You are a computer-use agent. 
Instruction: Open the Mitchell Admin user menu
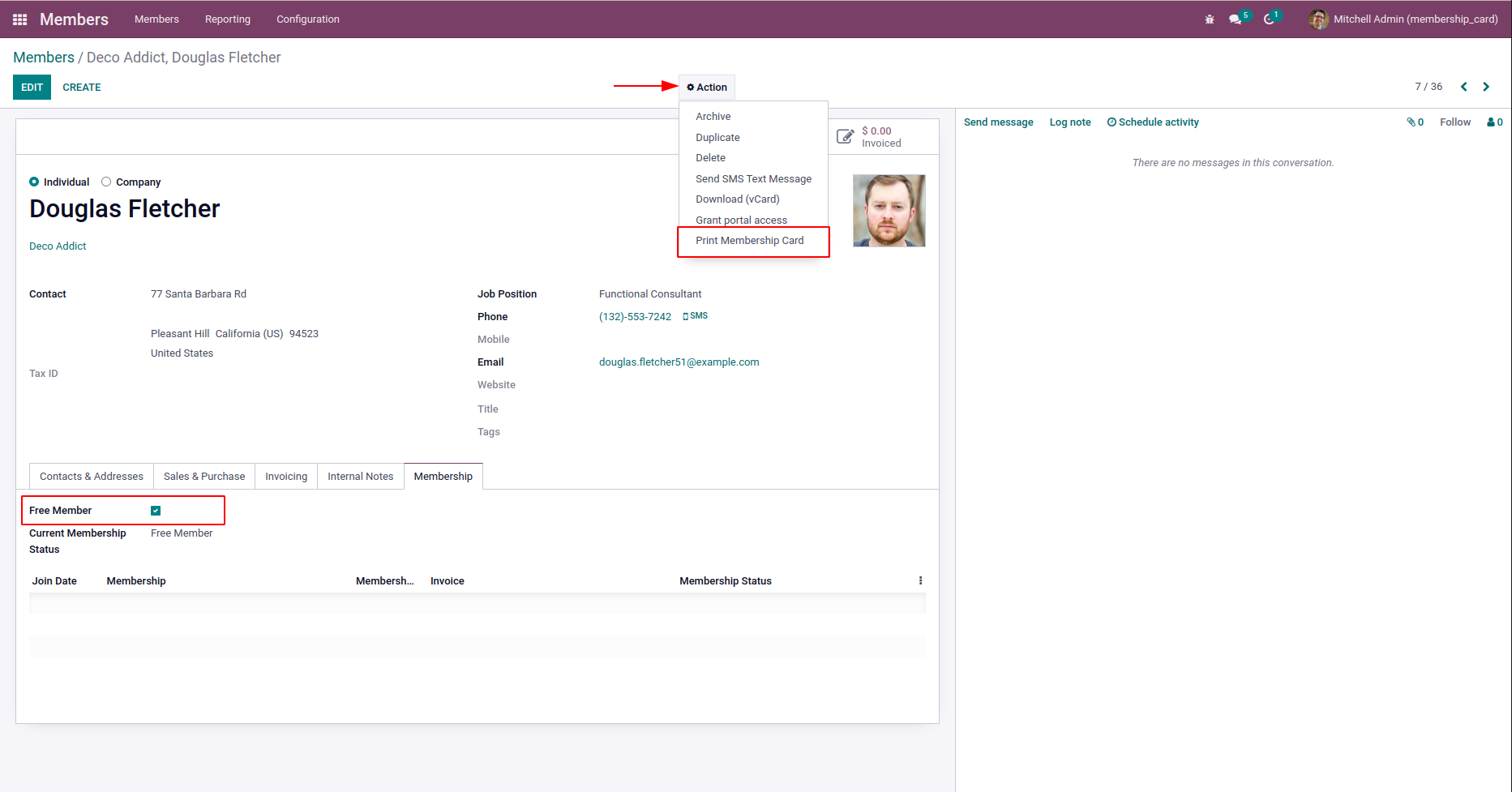pyautogui.click(x=1403, y=19)
